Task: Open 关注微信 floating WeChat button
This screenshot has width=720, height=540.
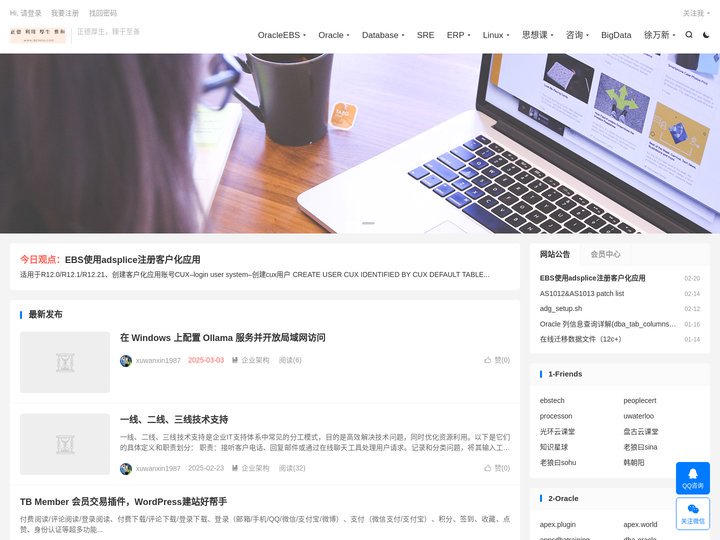Action: coord(692,513)
